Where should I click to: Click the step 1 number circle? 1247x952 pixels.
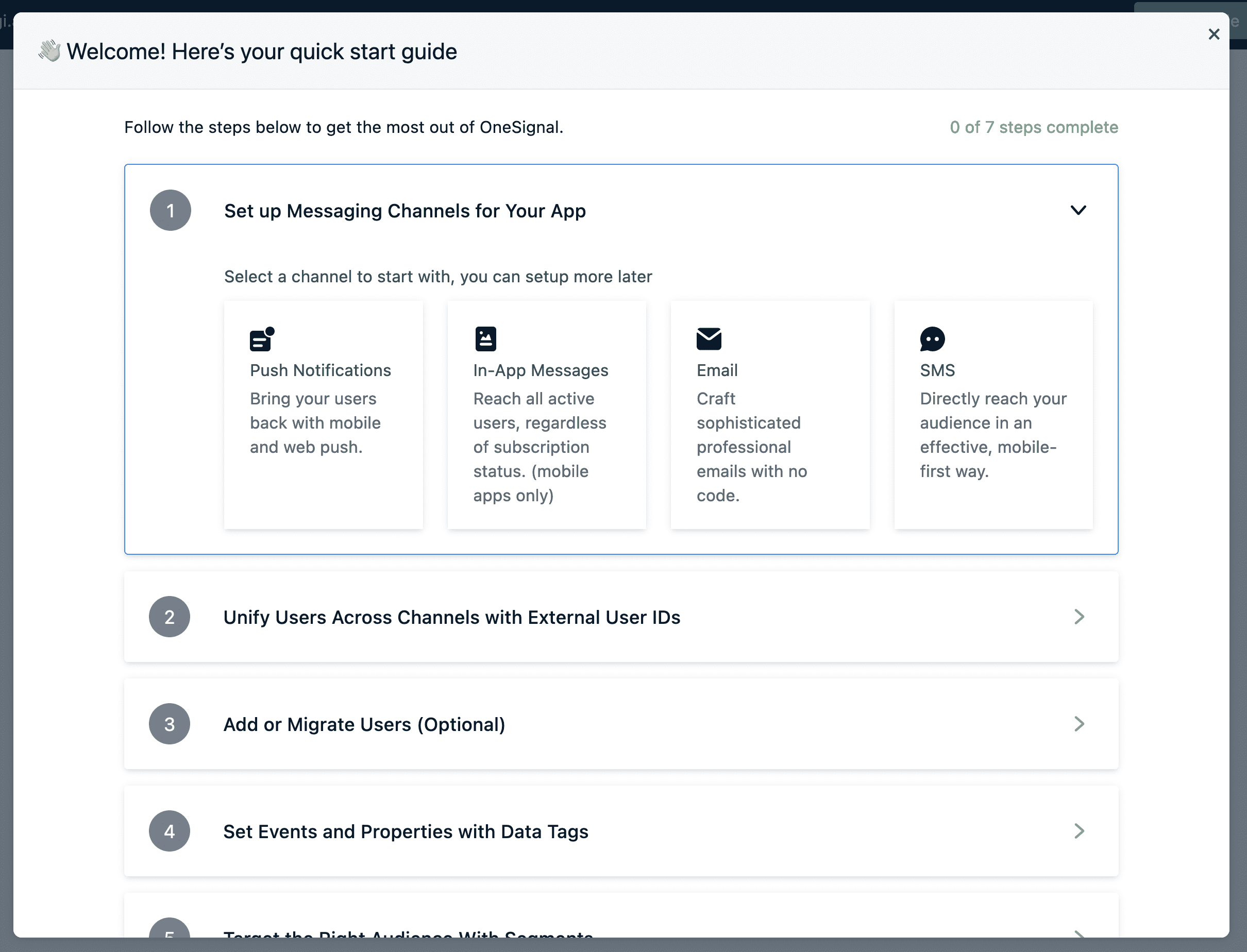[x=170, y=210]
